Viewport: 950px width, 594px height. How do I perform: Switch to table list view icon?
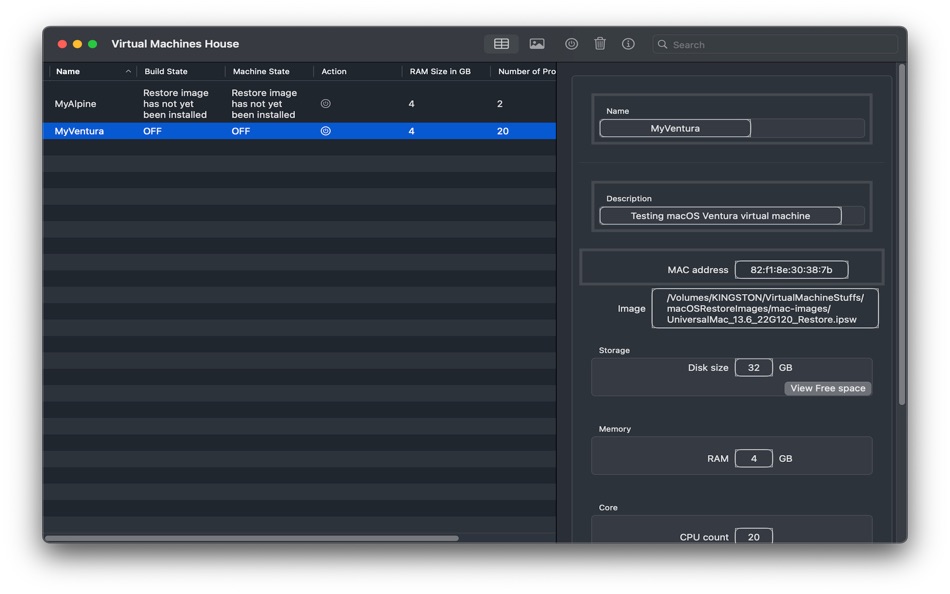pos(501,44)
